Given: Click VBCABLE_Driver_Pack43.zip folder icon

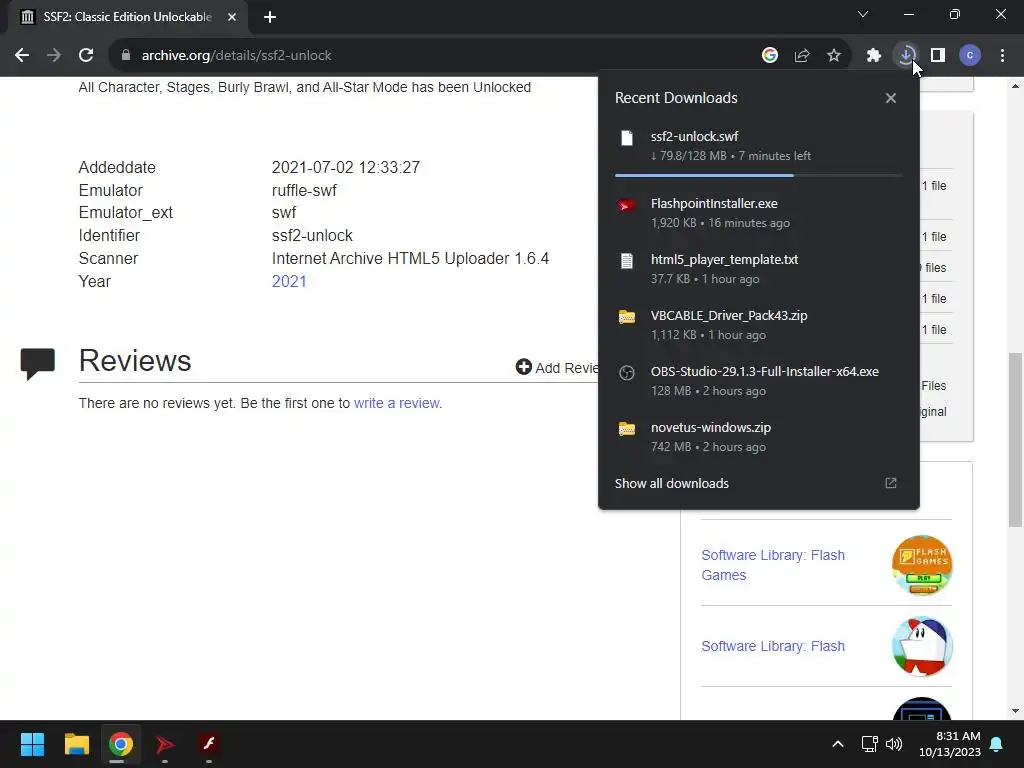Looking at the screenshot, I should click(x=627, y=317).
